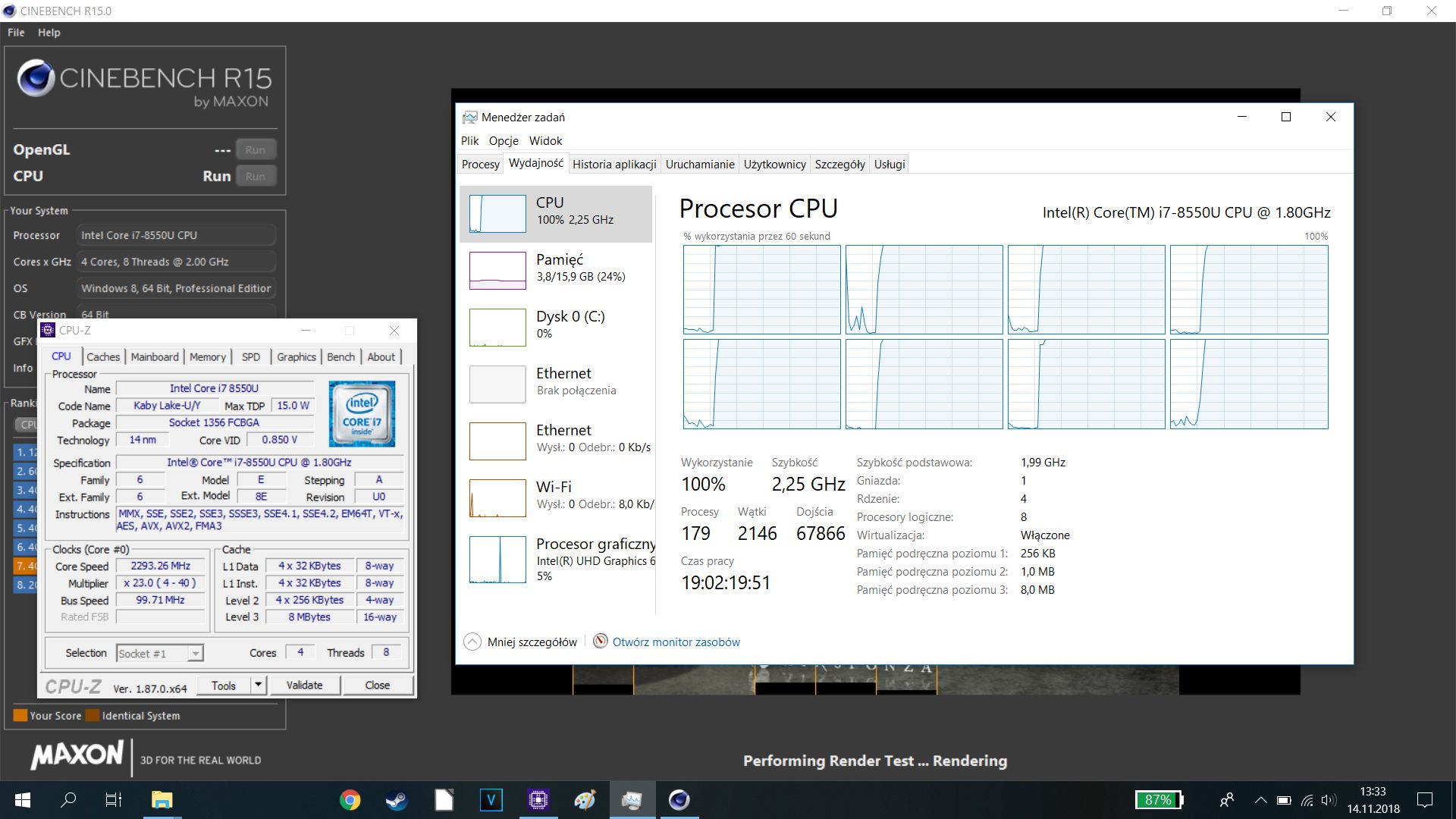Click the resource monitor icon beside the link
The width and height of the screenshot is (1456, 819).
coord(600,642)
